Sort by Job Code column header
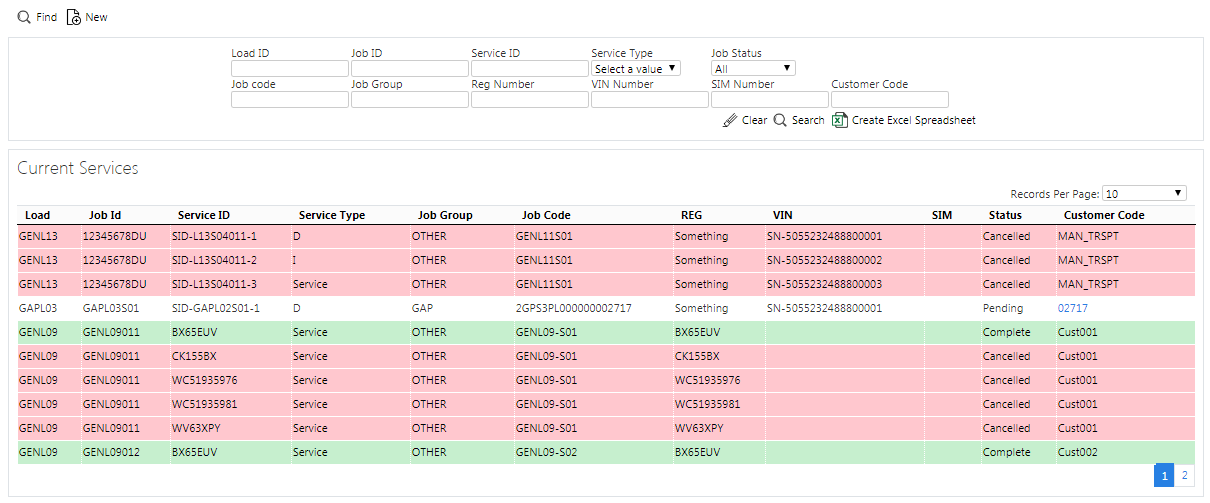The height and width of the screenshot is (503, 1210). click(546, 215)
